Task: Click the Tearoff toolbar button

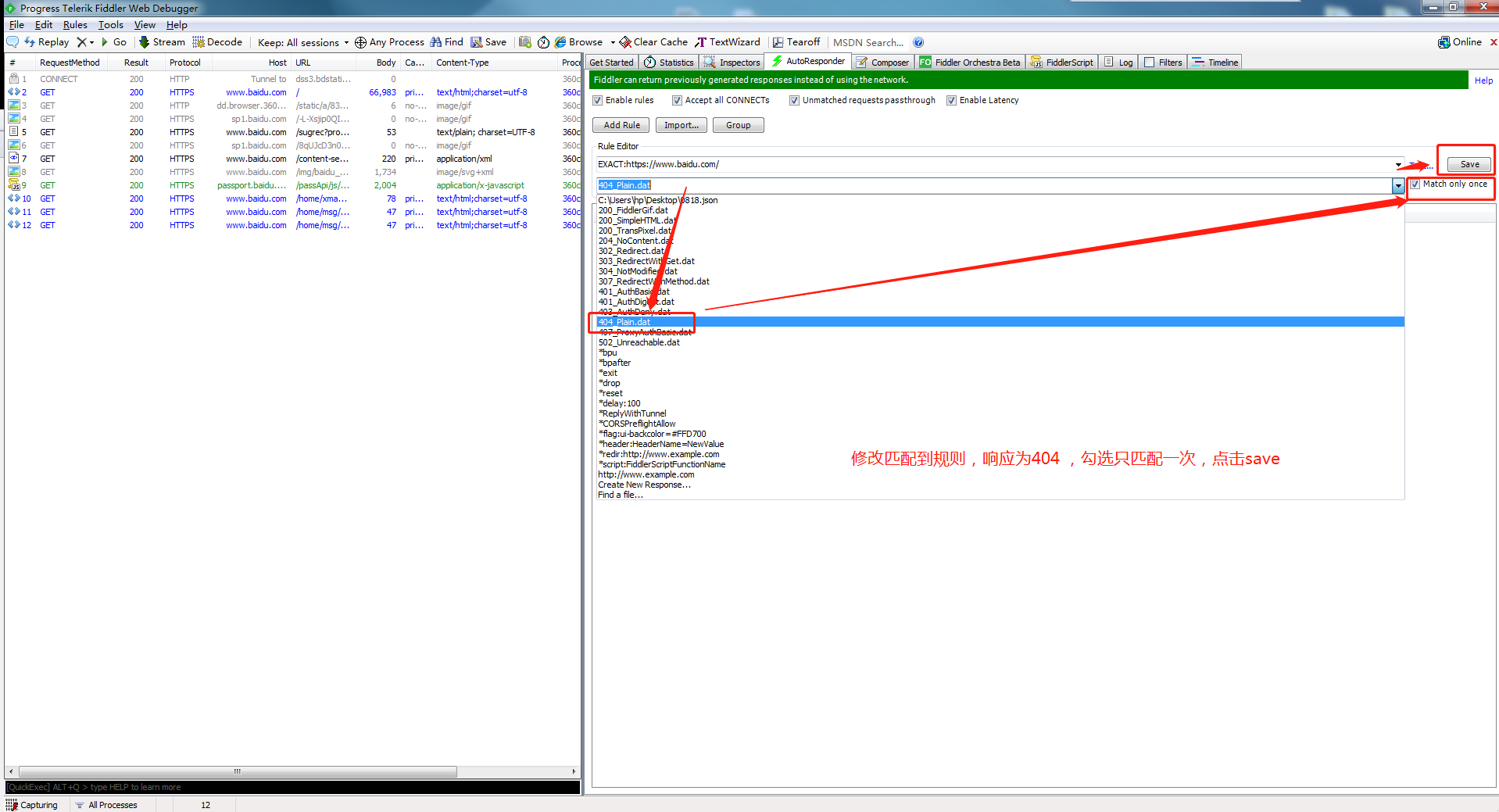Action: [x=796, y=42]
